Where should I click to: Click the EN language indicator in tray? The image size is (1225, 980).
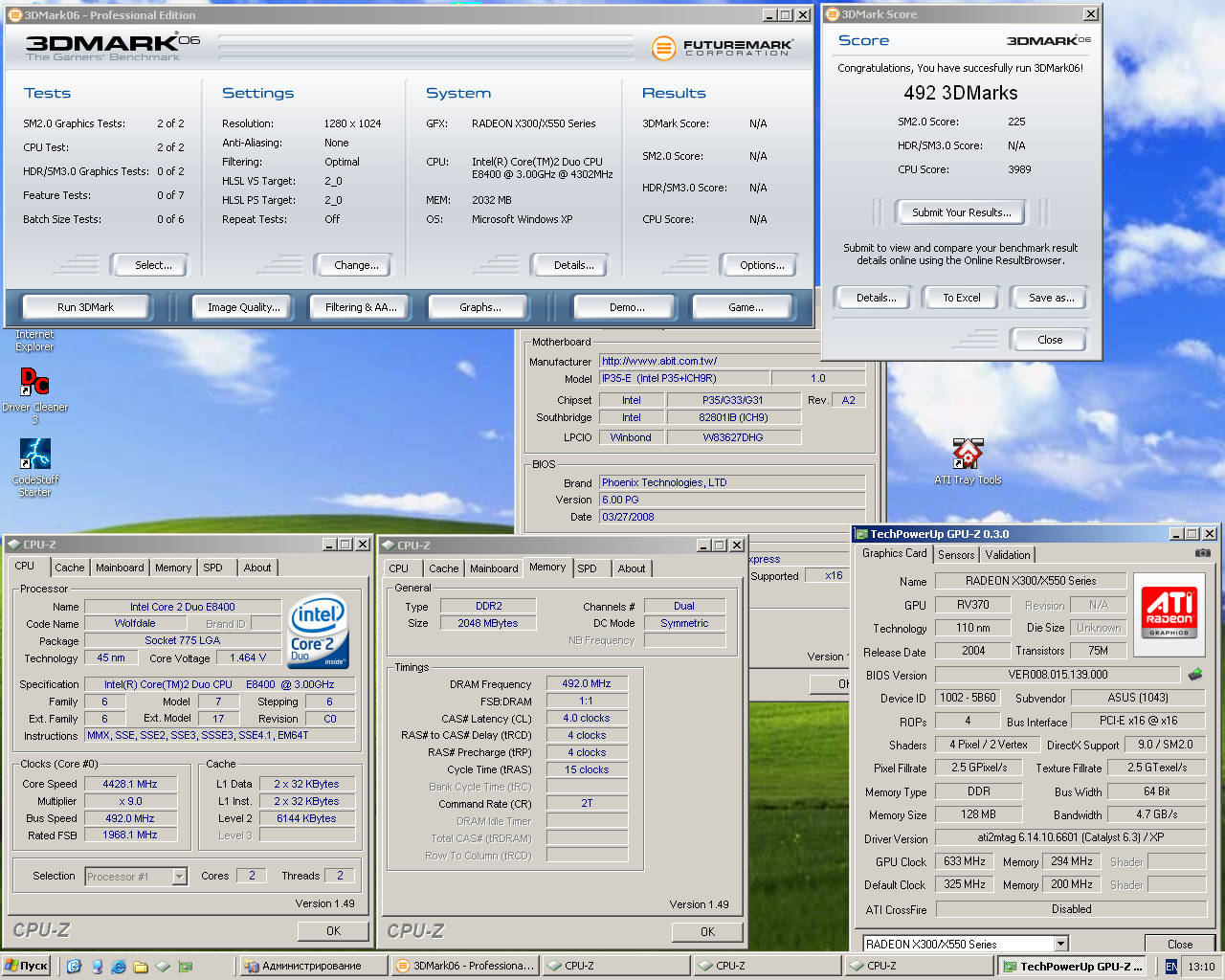(x=1171, y=967)
